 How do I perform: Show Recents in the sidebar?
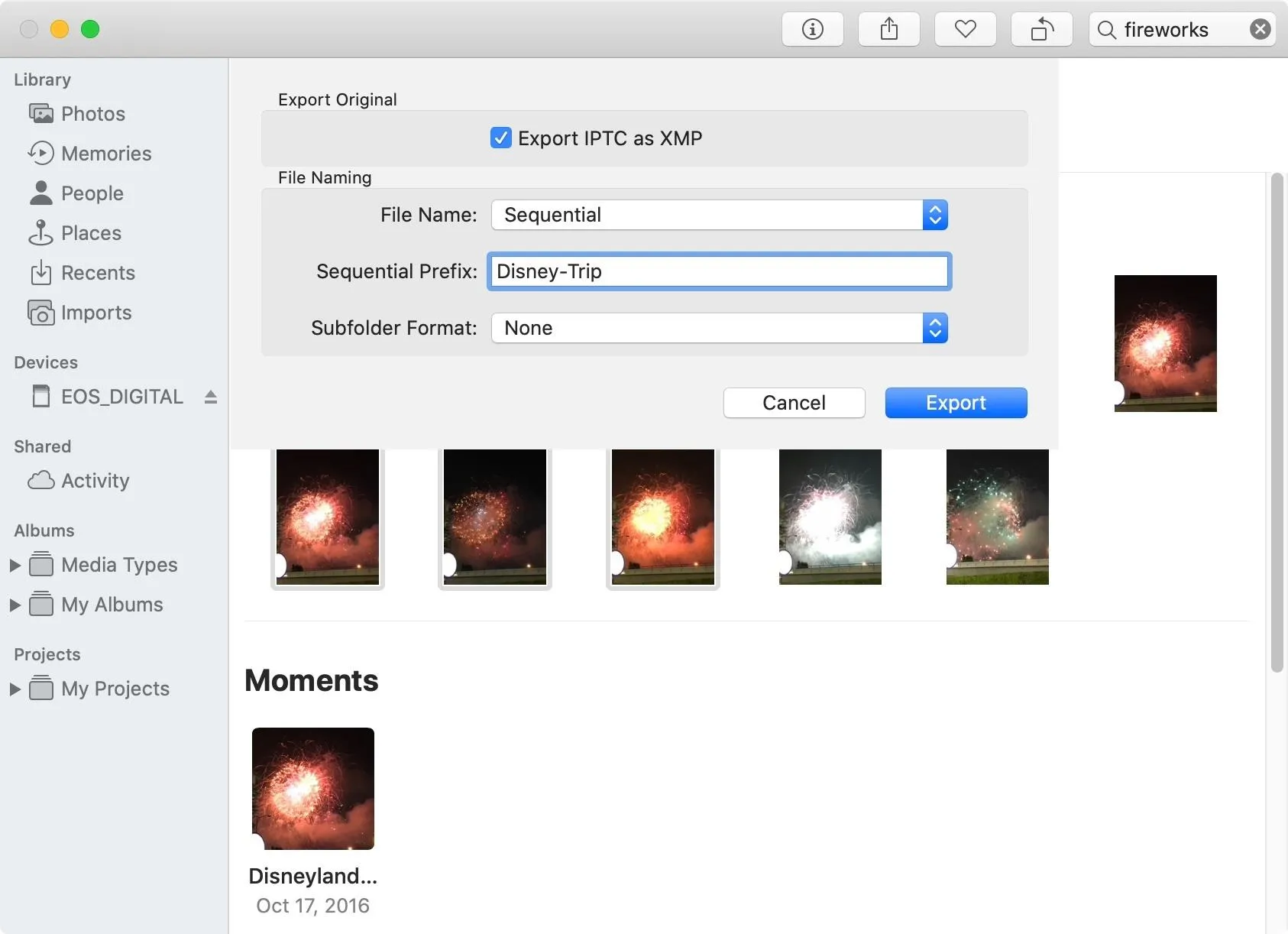point(99,273)
